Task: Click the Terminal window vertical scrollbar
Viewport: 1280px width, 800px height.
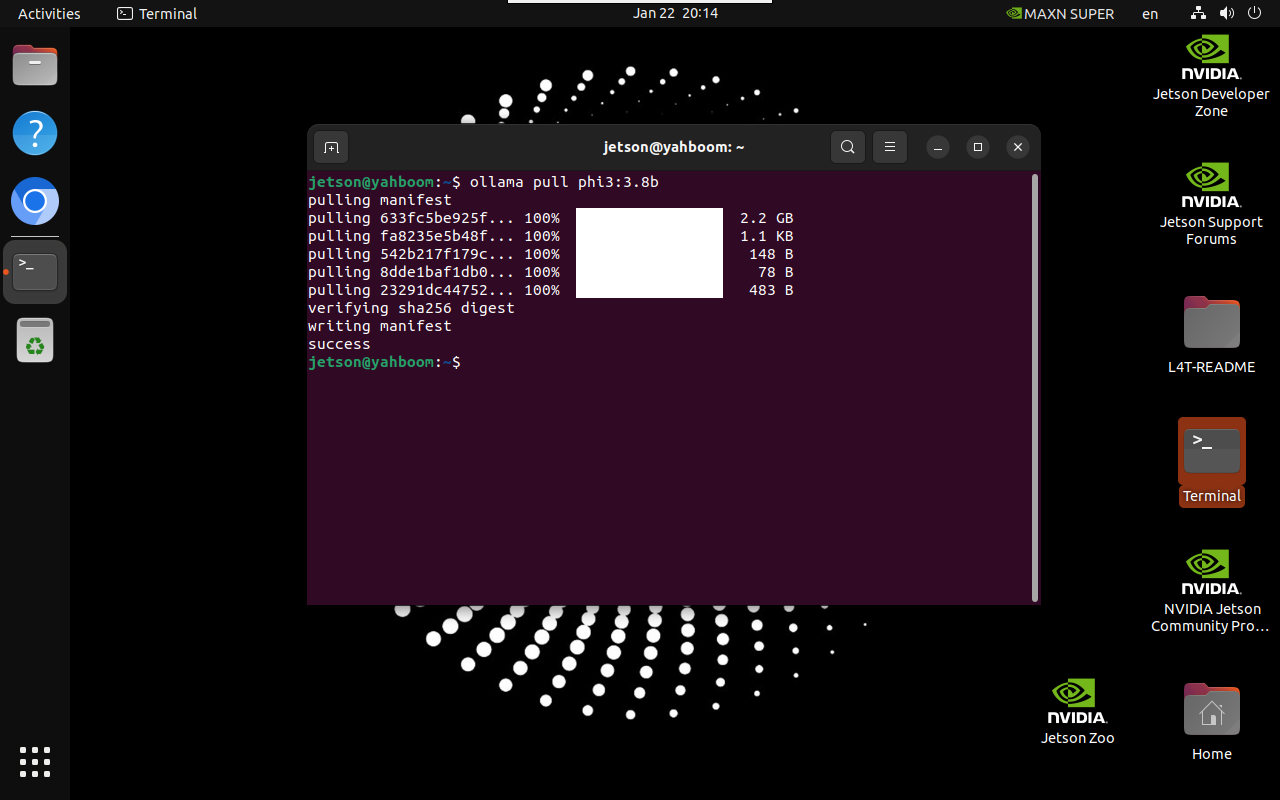Action: pyautogui.click(x=1035, y=387)
